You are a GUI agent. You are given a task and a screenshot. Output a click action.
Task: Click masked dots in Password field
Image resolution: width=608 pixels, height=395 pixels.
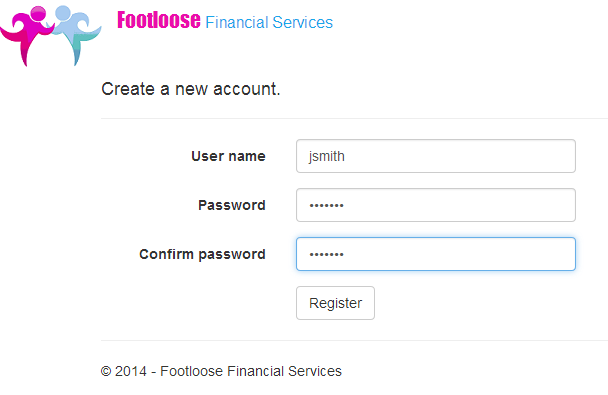click(x=326, y=205)
